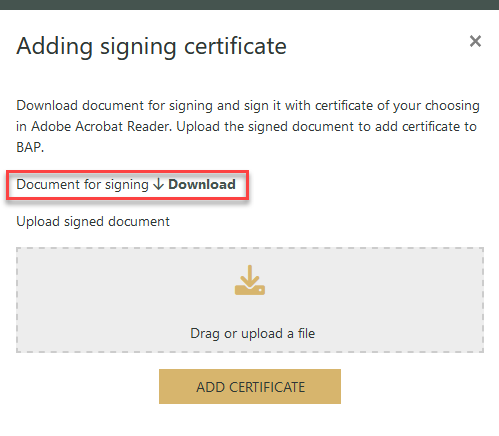
Task: Click empty area left of the upload icon
Action: [x=125, y=280]
